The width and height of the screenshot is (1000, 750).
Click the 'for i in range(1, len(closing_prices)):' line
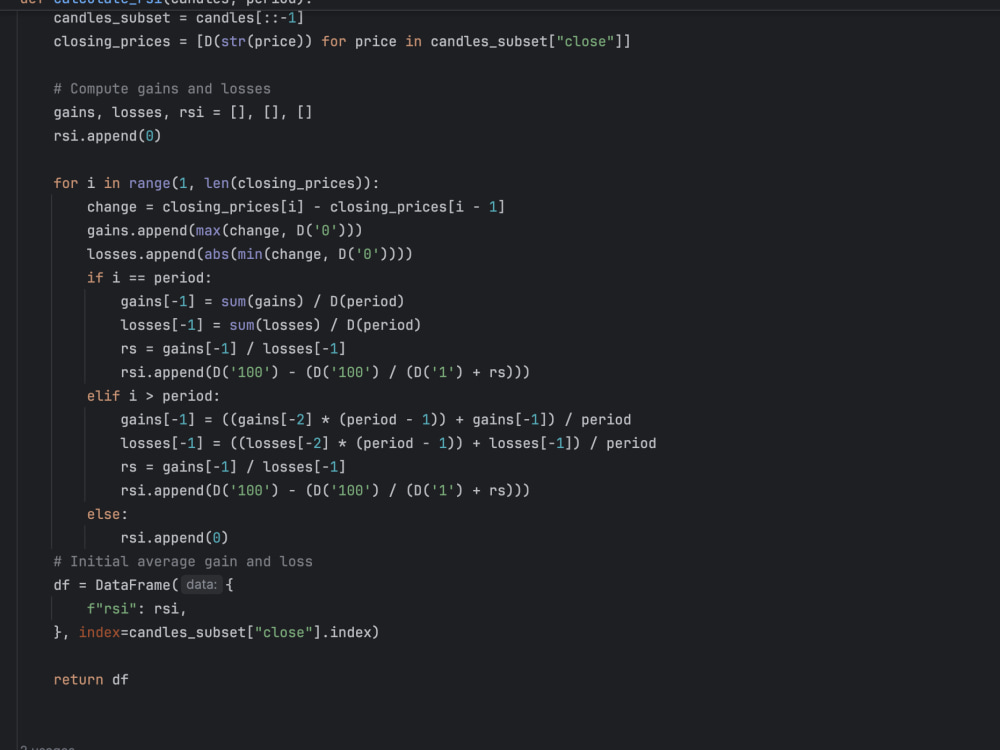(216, 184)
